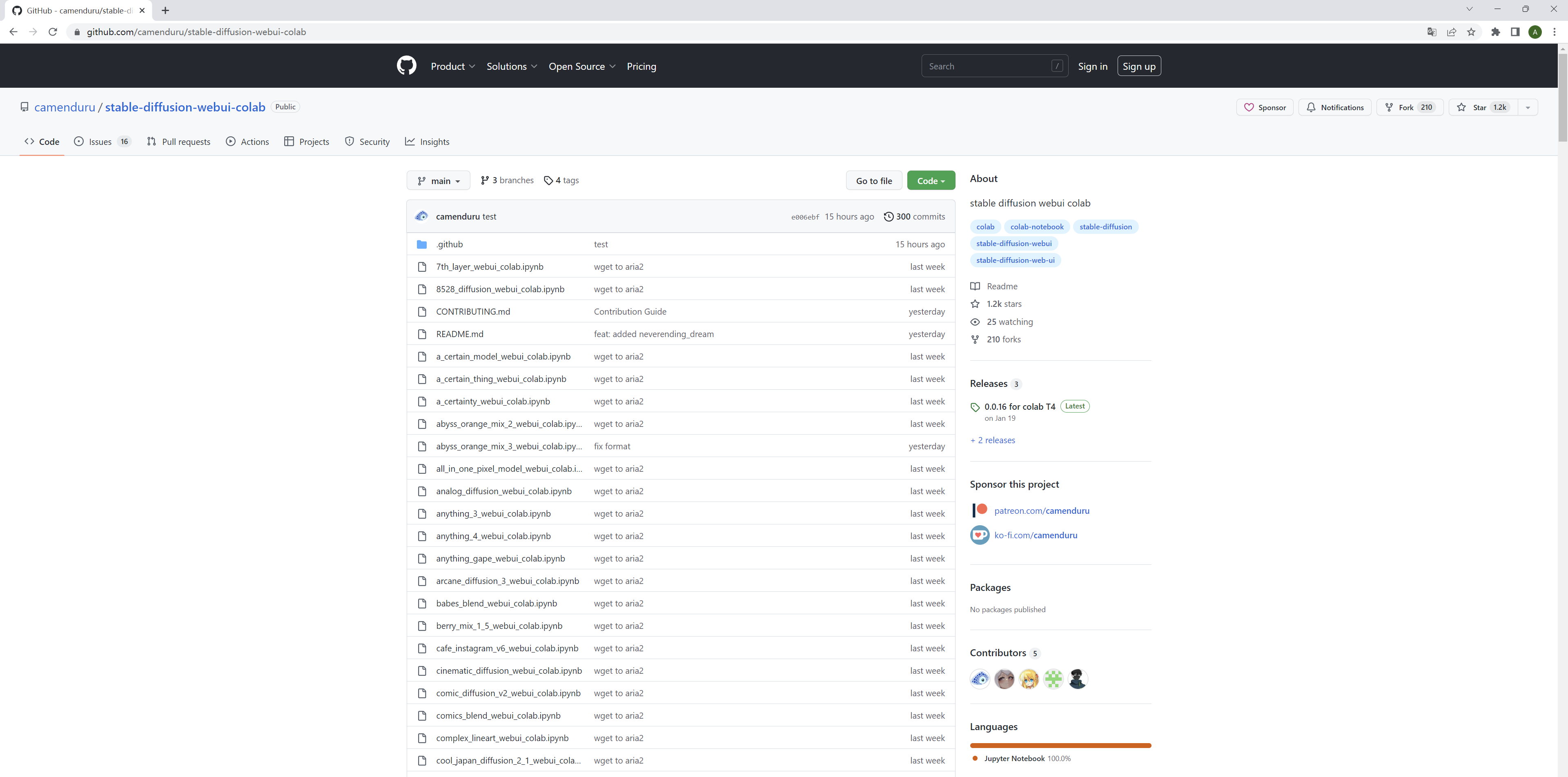Click the Sponsor button
This screenshot has height=777, width=1568.
tap(1264, 107)
